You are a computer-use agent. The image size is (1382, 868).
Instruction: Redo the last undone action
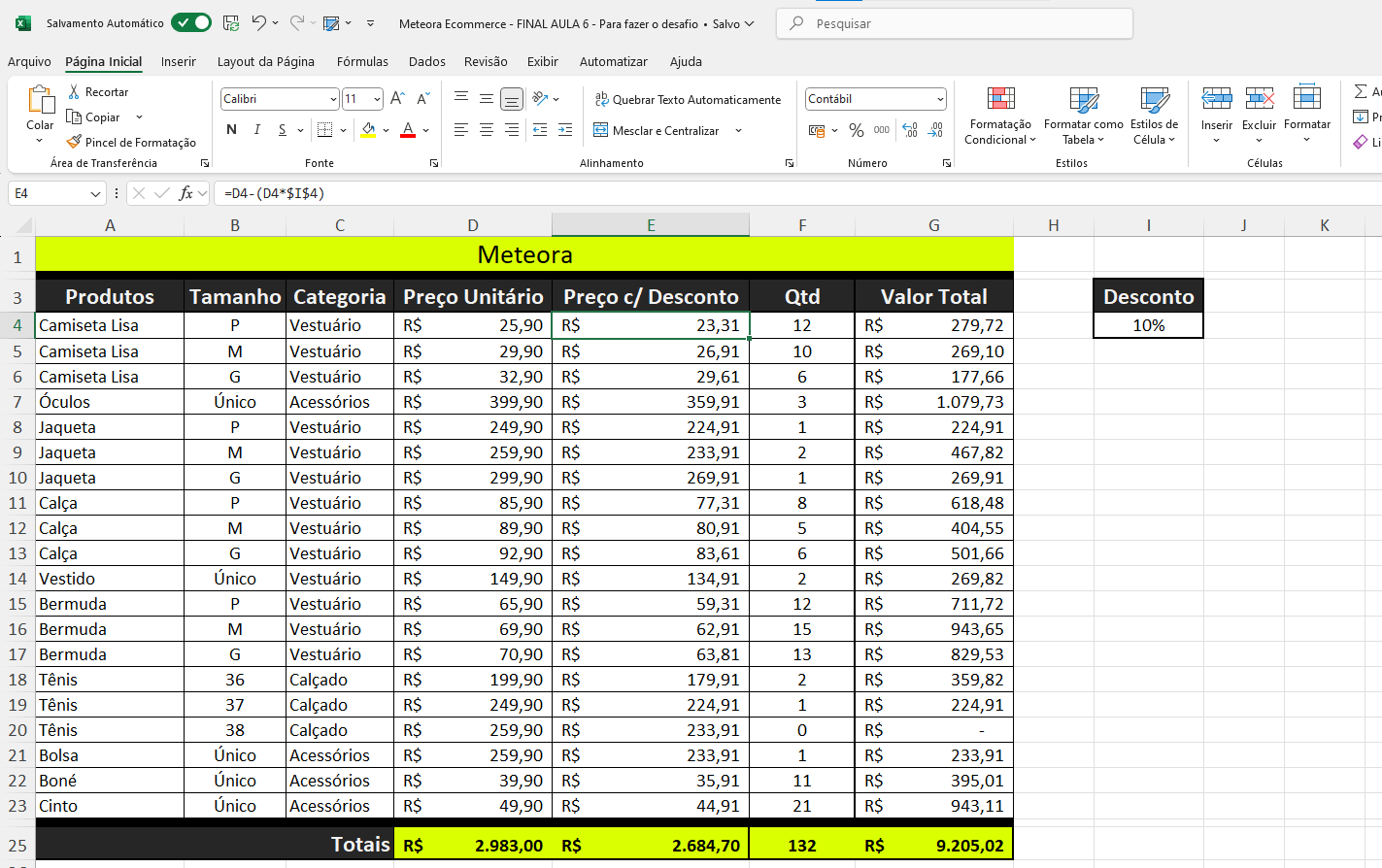click(x=297, y=23)
